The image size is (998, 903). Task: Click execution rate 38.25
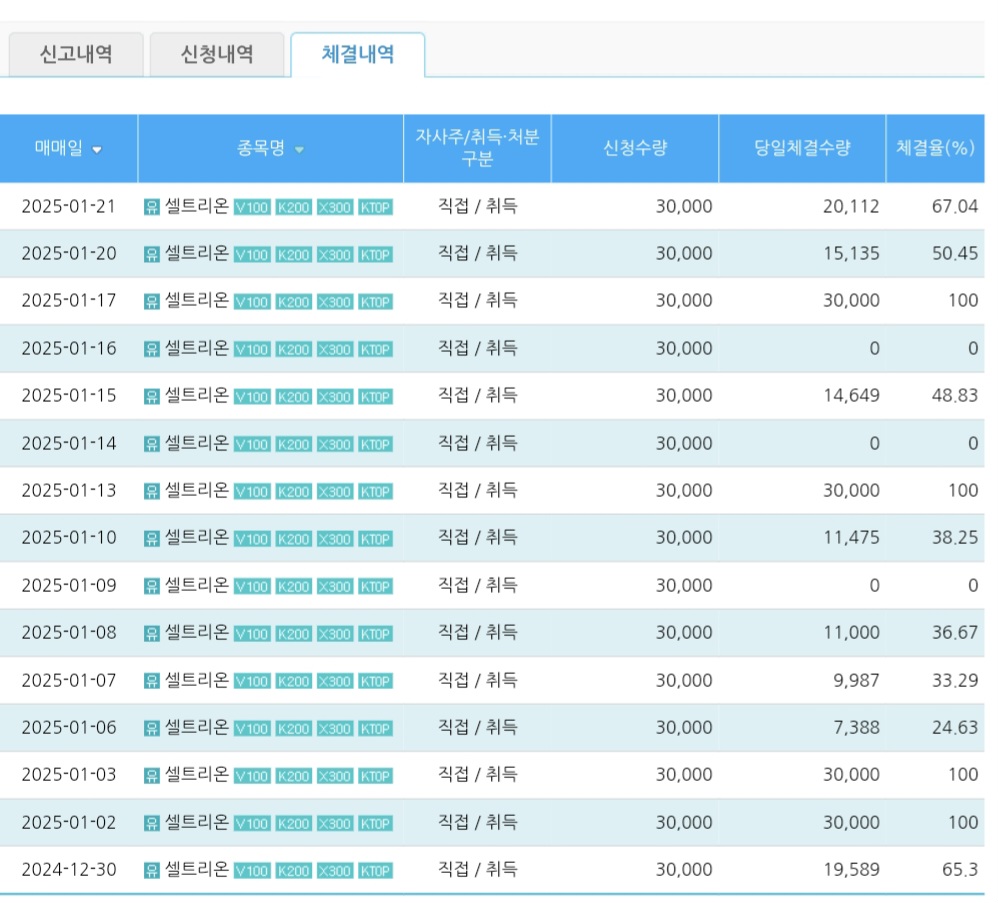tap(955, 538)
